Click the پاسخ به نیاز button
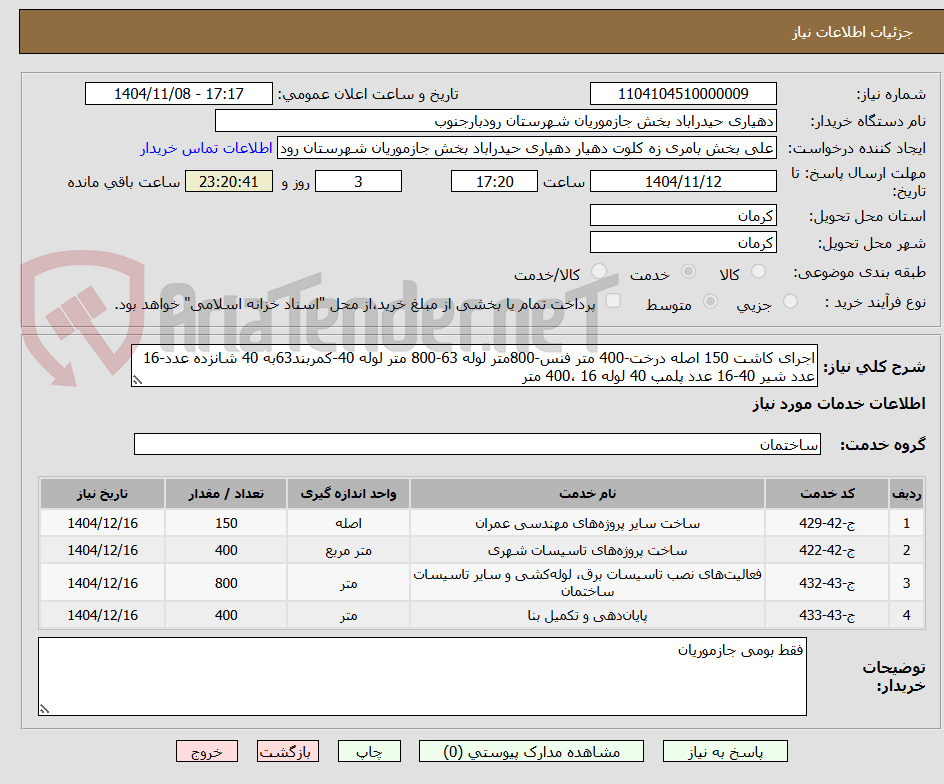 pyautogui.click(x=725, y=751)
